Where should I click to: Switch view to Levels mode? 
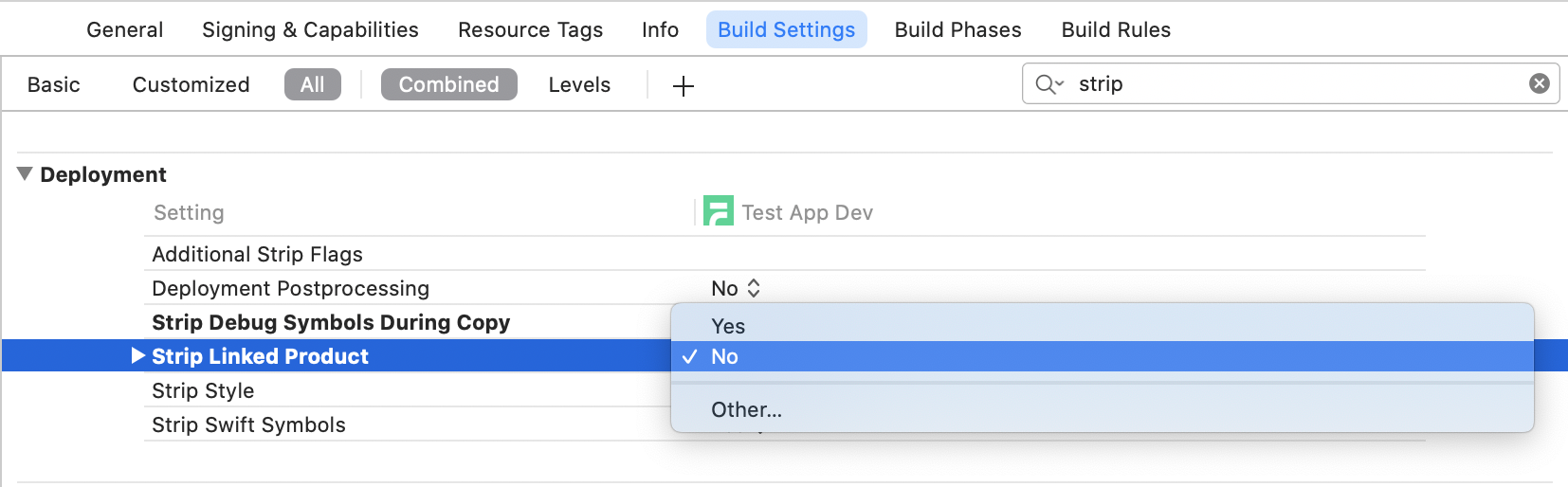579,84
